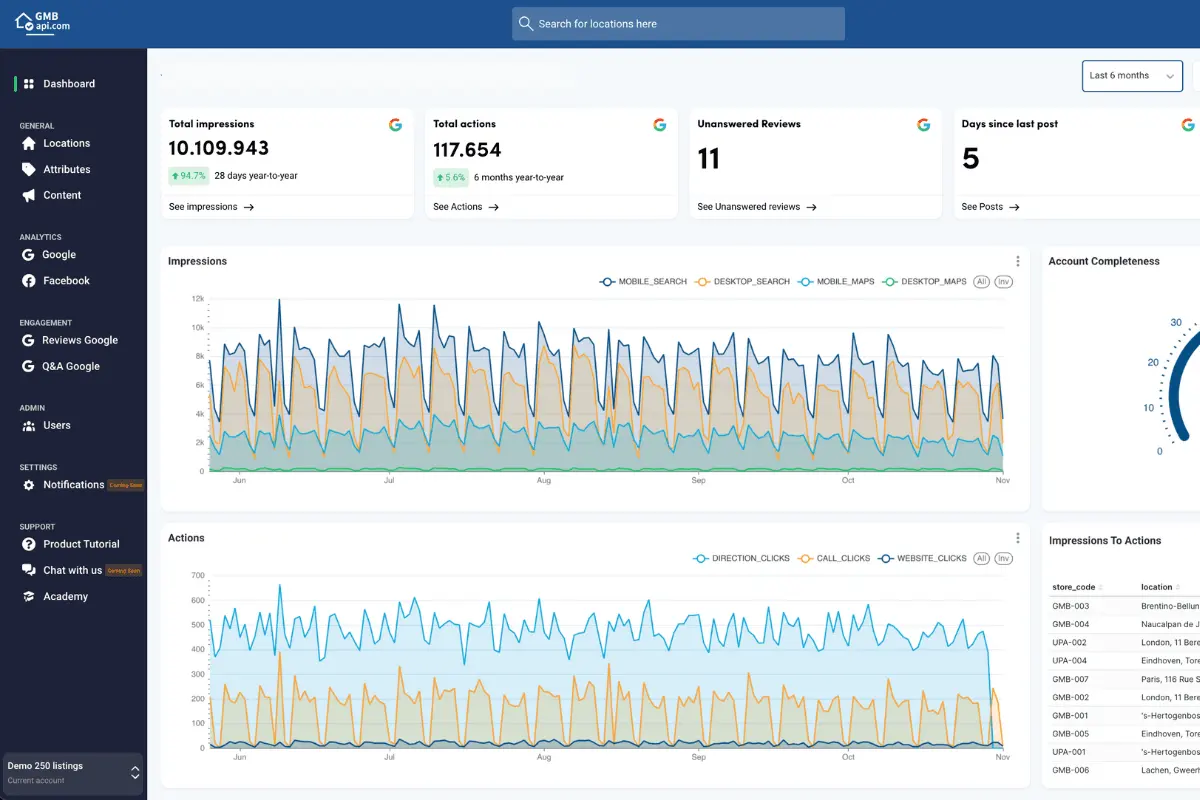
Task: Click the Facebook icon in sidebar
Action: click(x=29, y=281)
